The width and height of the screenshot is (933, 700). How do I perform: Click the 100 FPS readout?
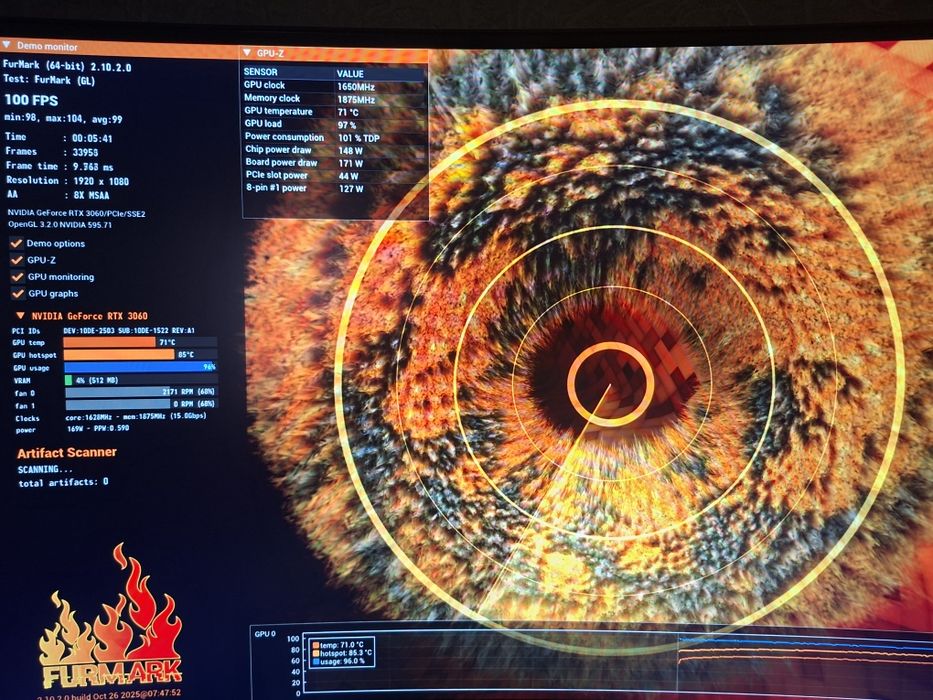pos(32,100)
